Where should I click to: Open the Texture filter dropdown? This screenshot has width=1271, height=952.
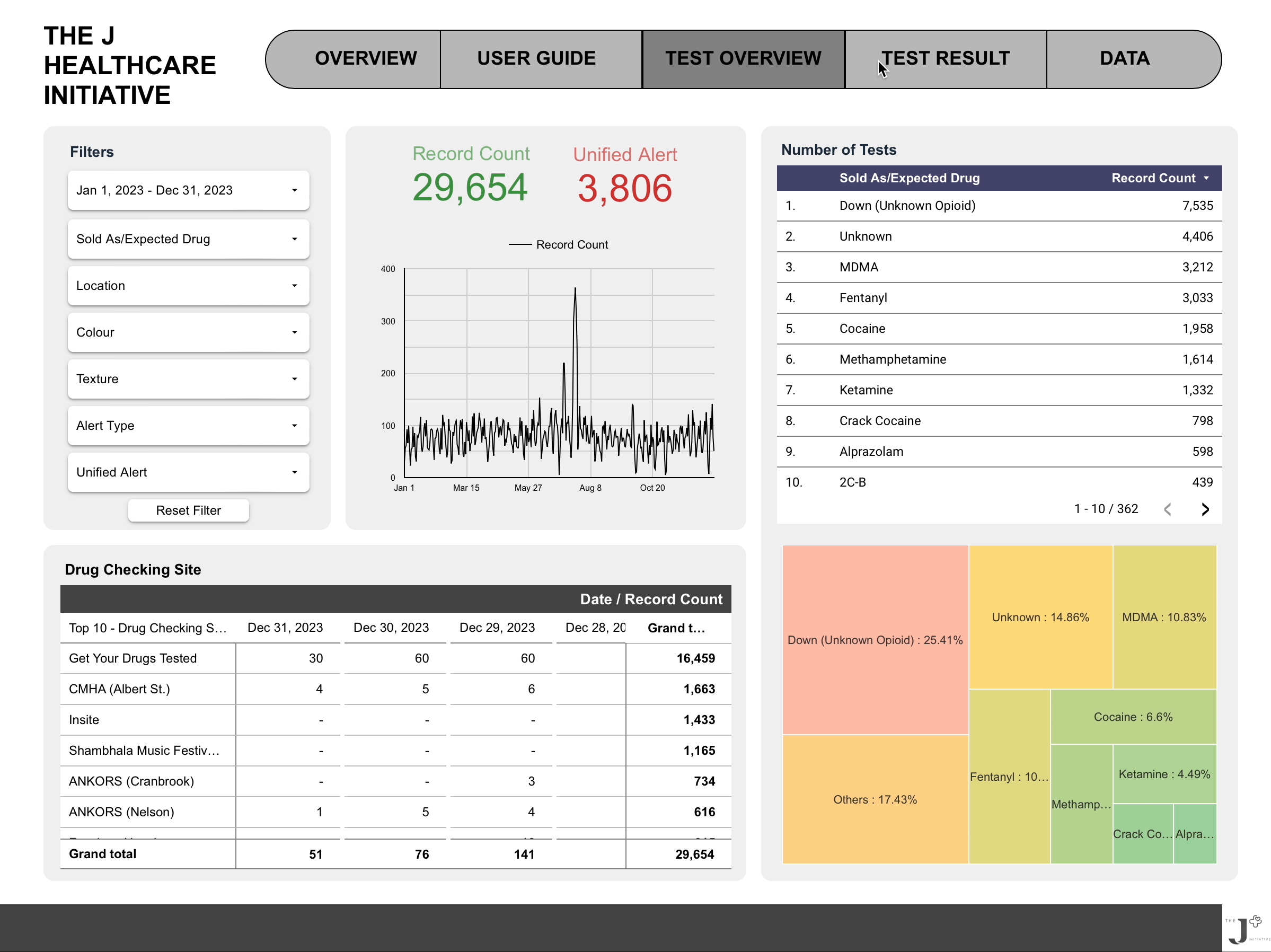coord(189,378)
